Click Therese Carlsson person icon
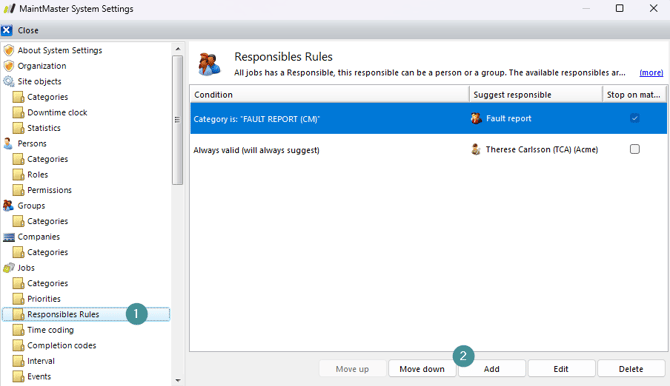The width and height of the screenshot is (670, 386). 476,150
